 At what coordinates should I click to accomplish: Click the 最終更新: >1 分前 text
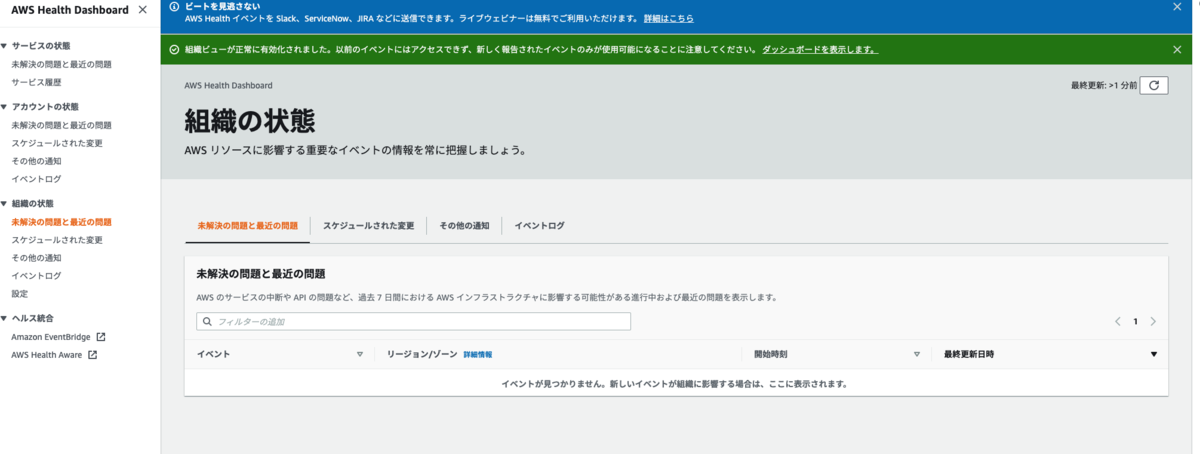(1104, 86)
